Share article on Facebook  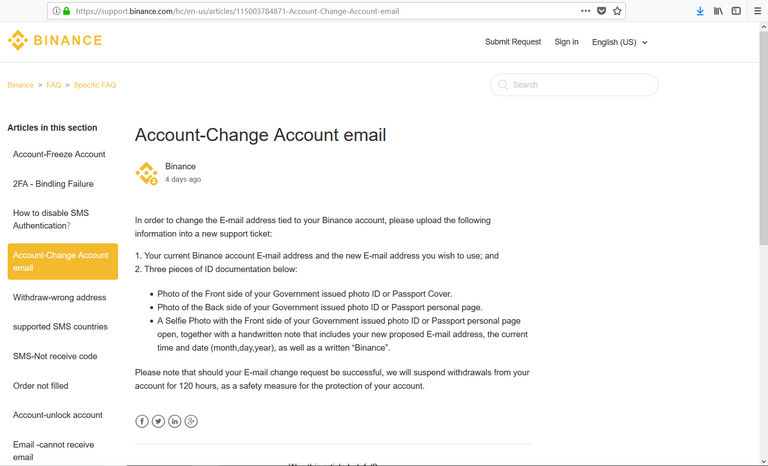[x=142, y=421]
